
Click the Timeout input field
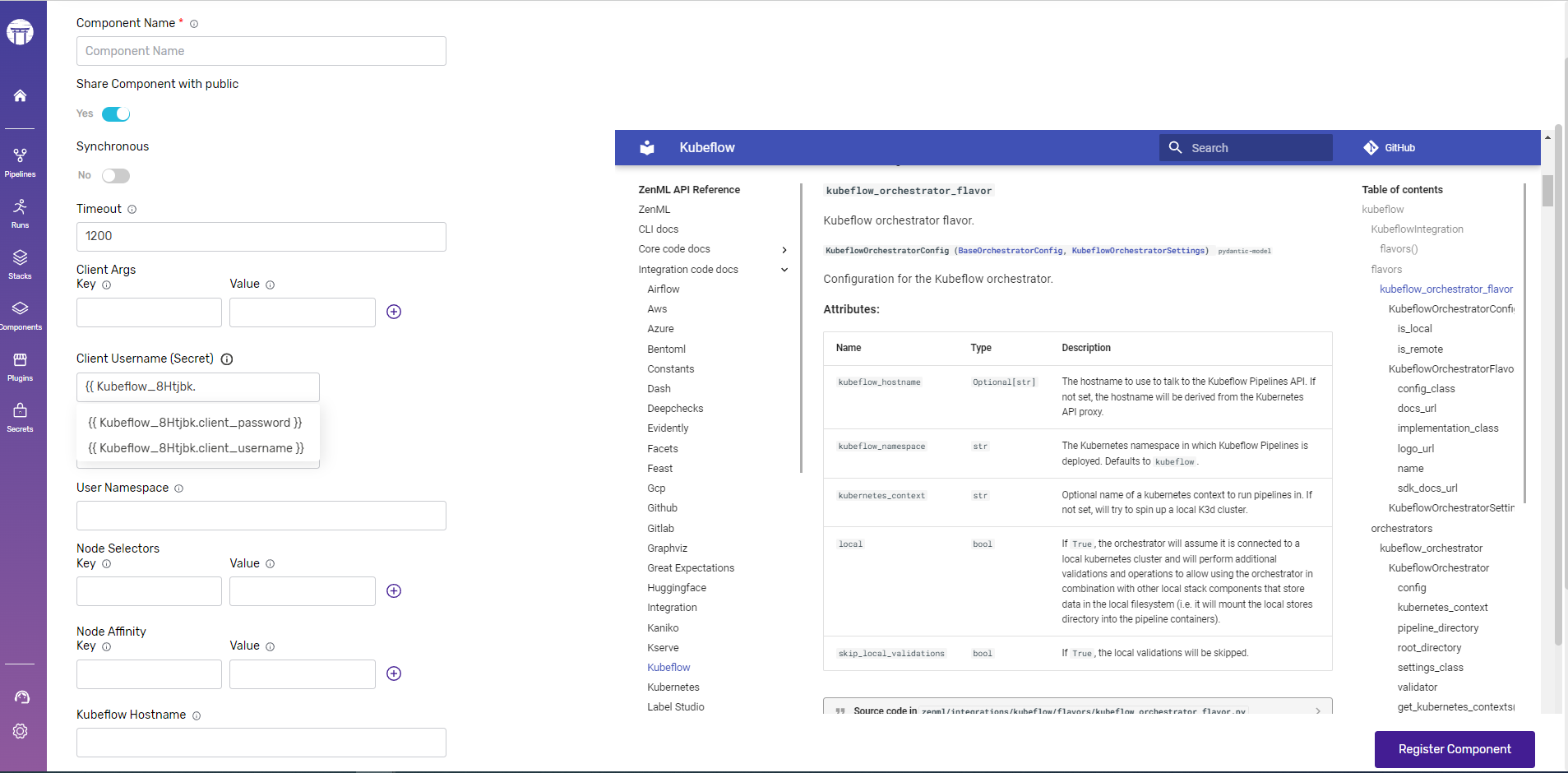(261, 237)
